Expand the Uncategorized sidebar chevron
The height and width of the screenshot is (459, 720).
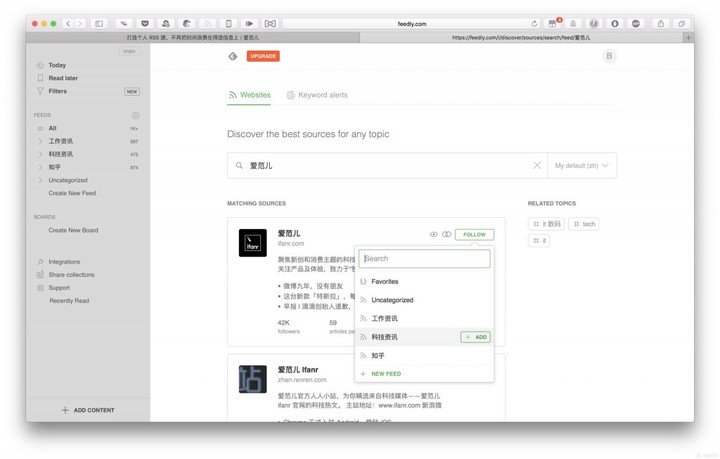[x=40, y=180]
